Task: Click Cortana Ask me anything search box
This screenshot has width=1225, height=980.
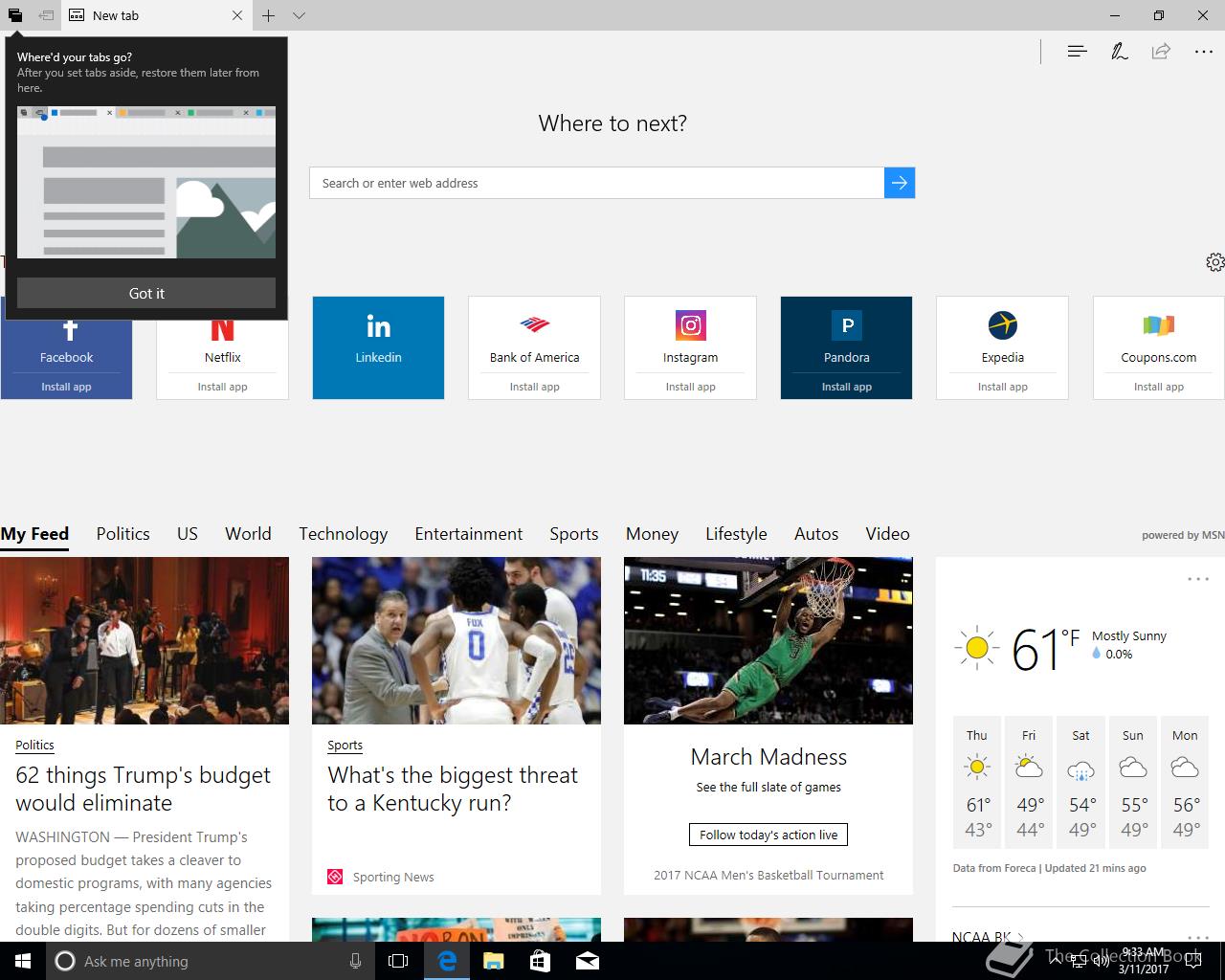Action: coord(209,961)
